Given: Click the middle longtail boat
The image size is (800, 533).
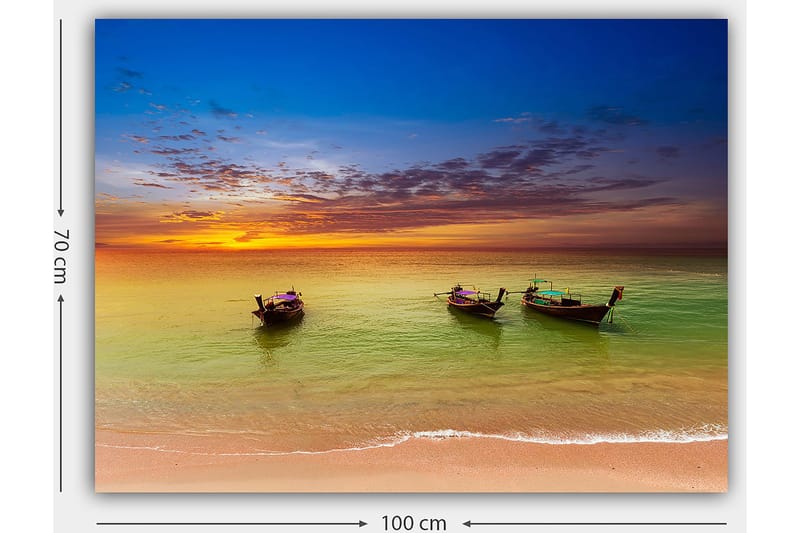Looking at the screenshot, I should pyautogui.click(x=472, y=302).
